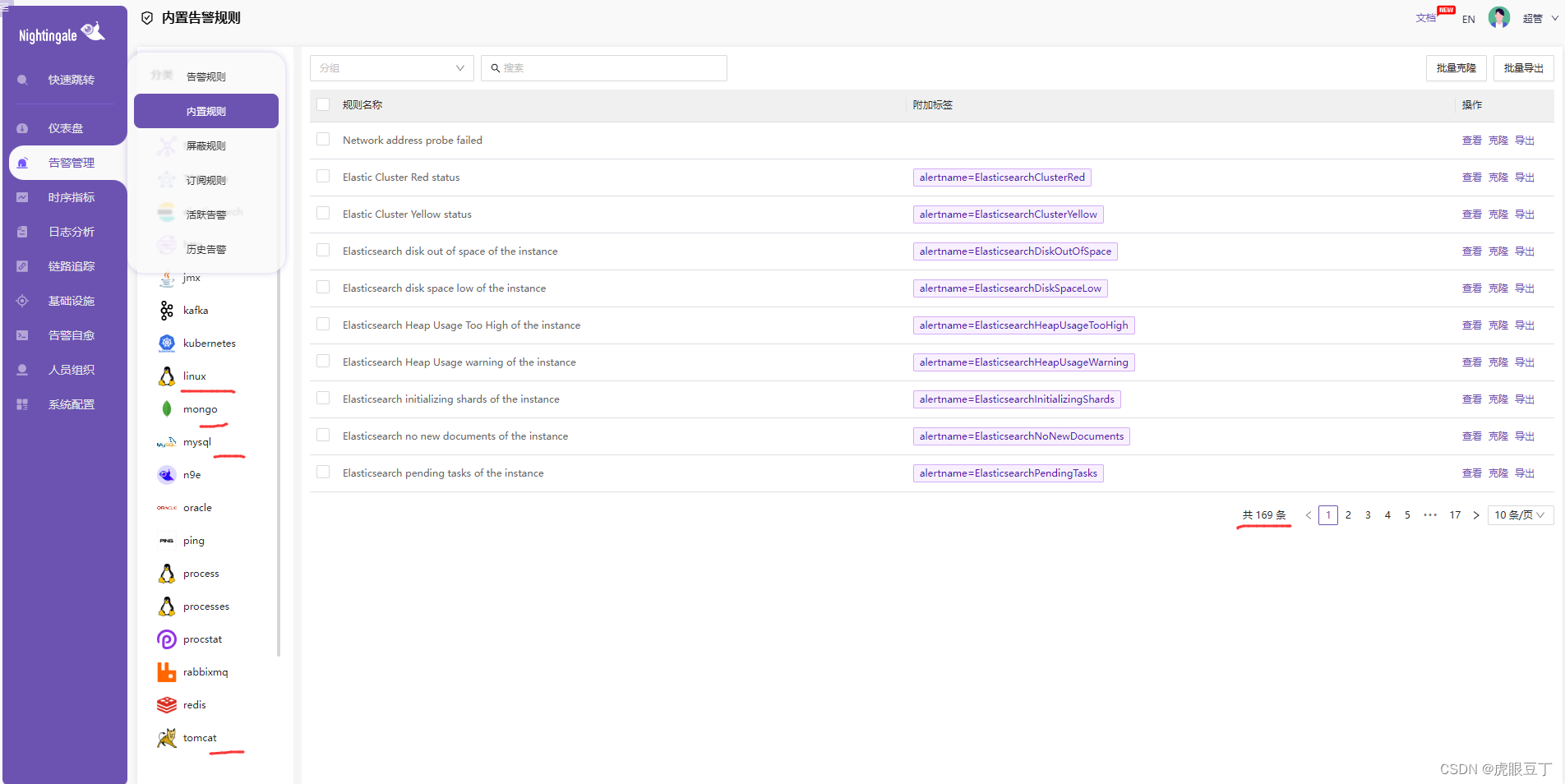This screenshot has height=784, width=1565.
Task: Open the processes category icon
Action: [167, 606]
